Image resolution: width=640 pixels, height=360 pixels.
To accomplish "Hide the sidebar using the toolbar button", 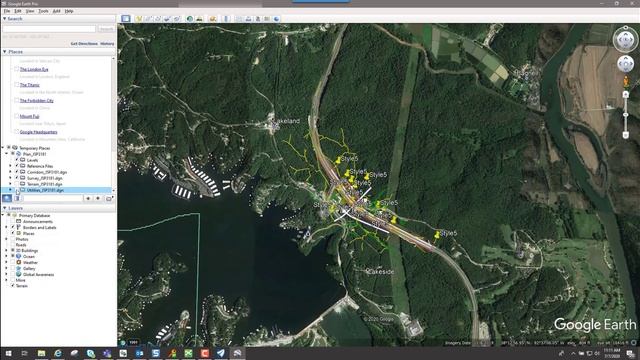I will click(x=126, y=19).
